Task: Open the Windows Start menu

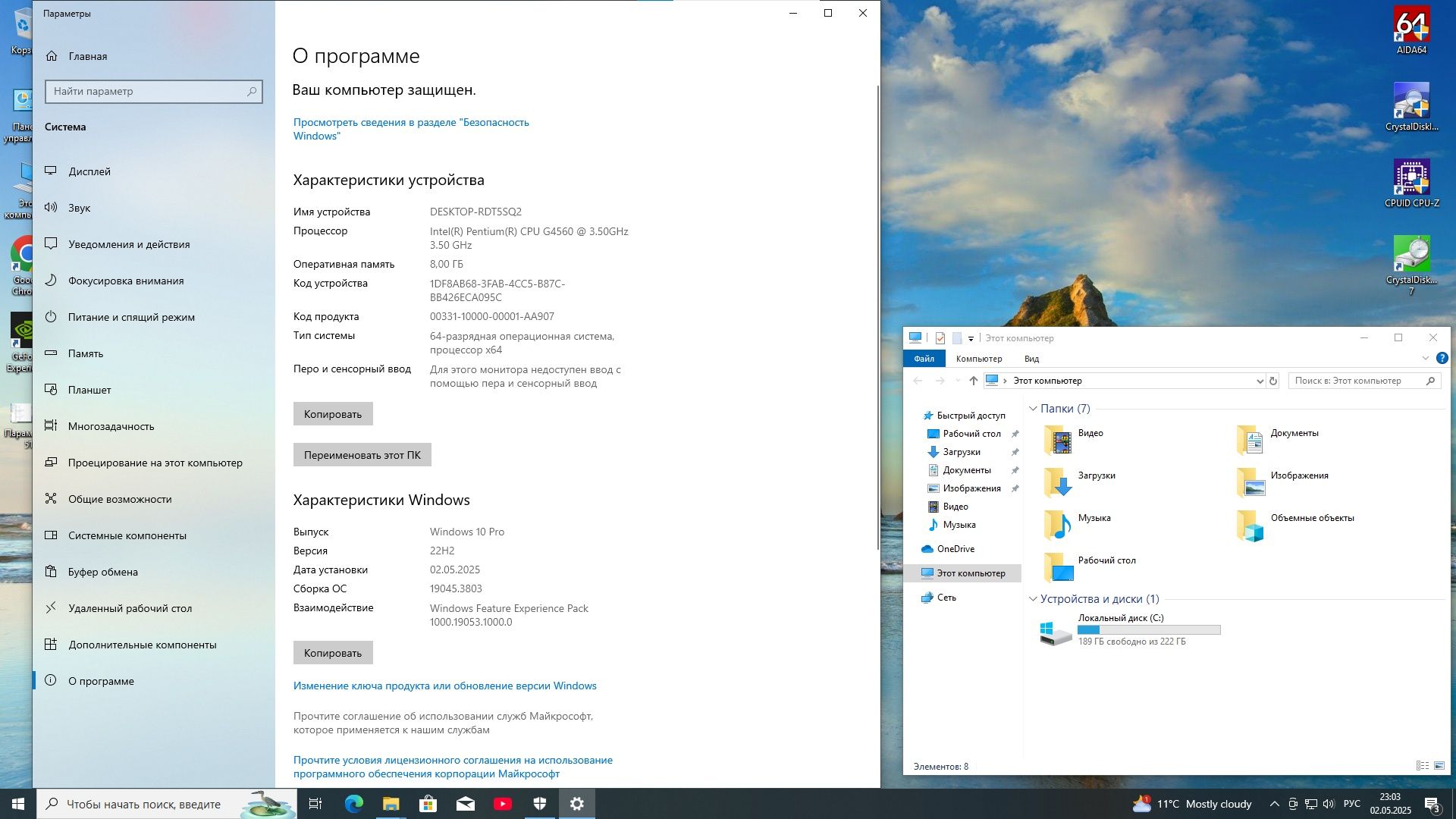Action: click(x=18, y=804)
